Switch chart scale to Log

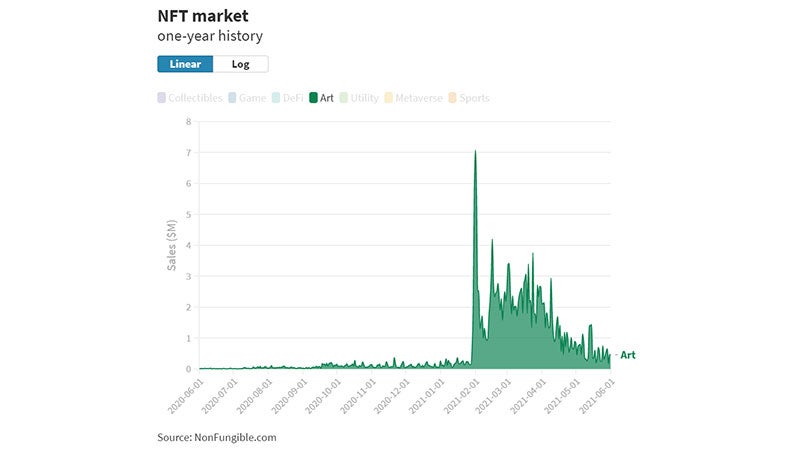click(x=240, y=64)
